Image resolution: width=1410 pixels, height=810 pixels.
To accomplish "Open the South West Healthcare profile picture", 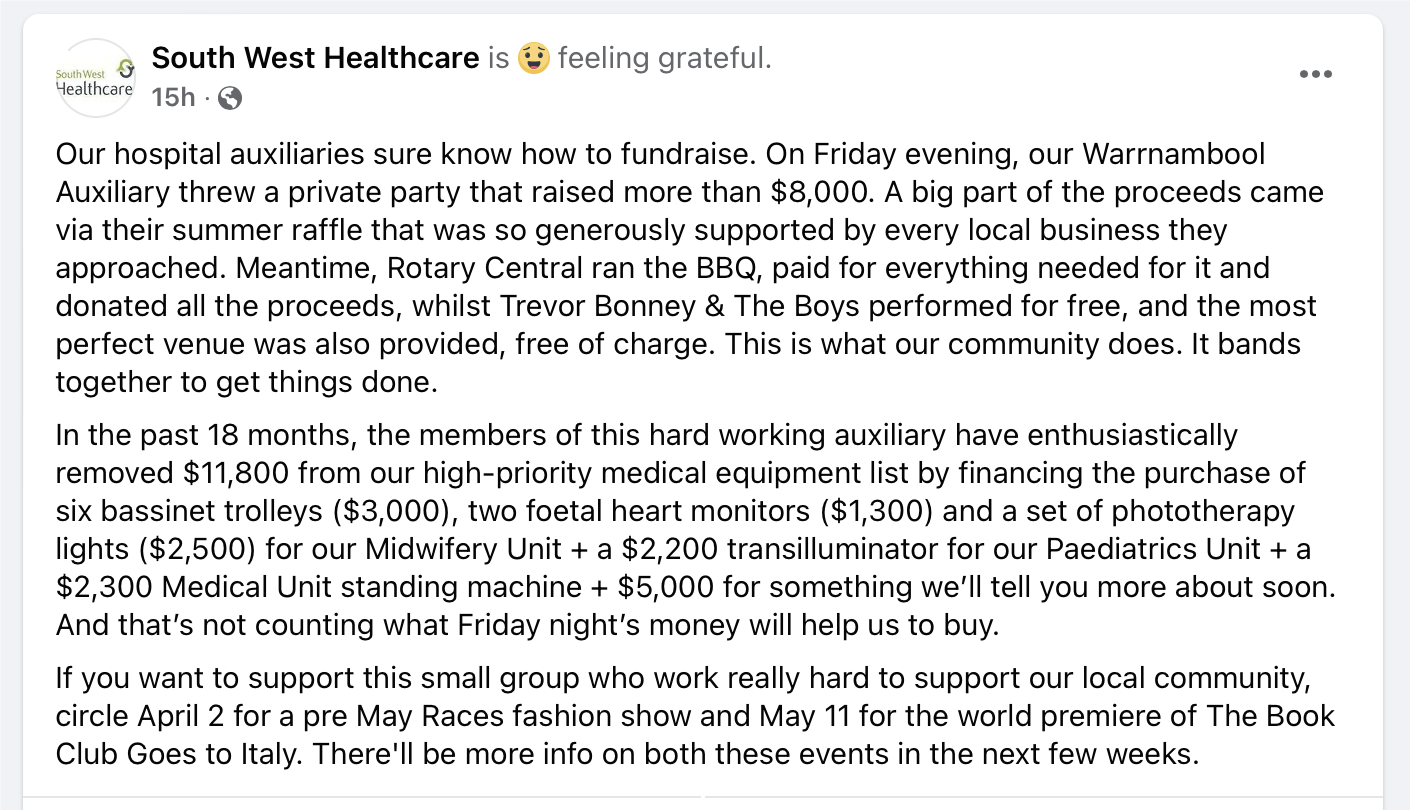I will pyautogui.click(x=95, y=78).
